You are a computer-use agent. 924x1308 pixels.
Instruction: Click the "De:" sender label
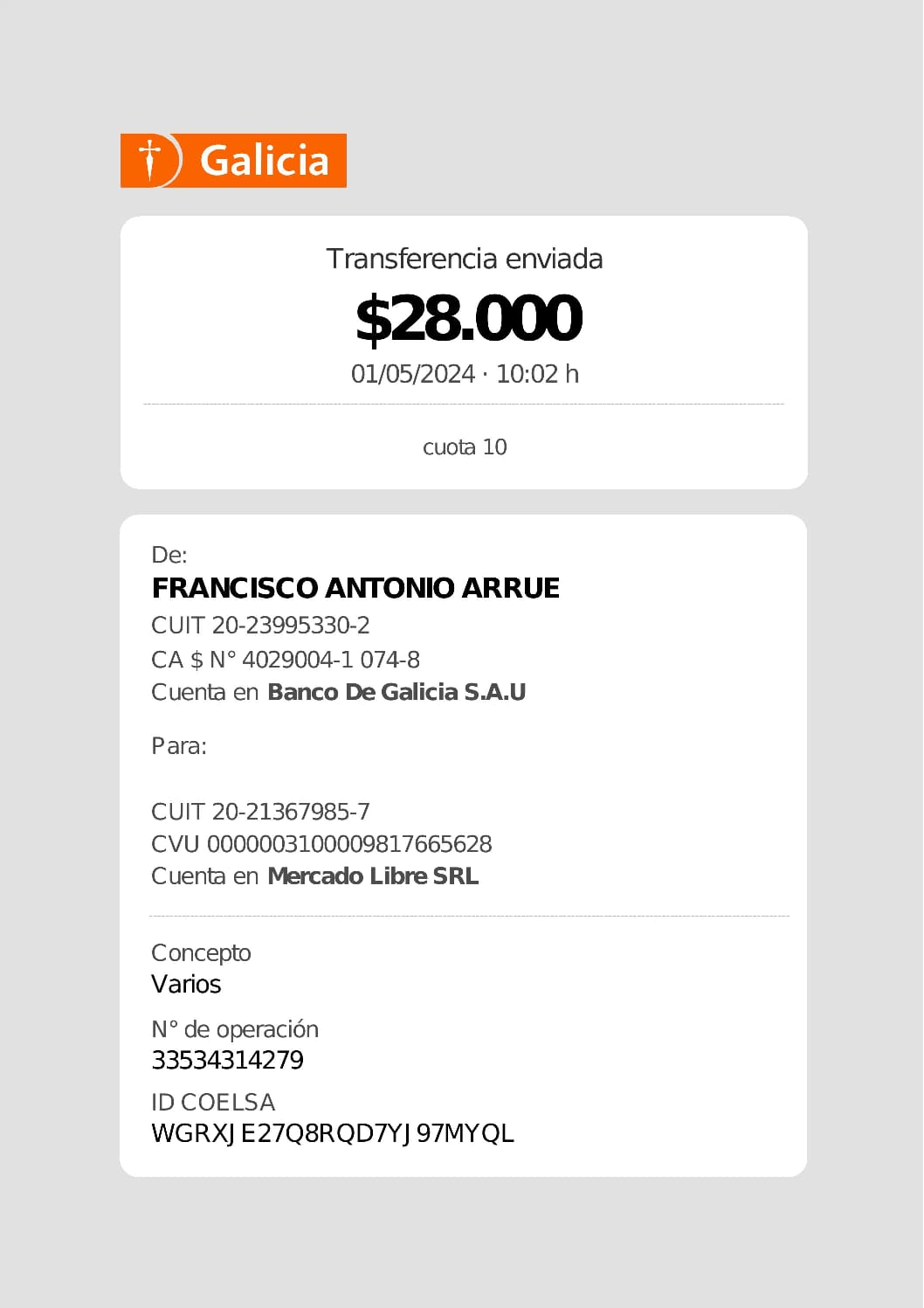coord(169,555)
